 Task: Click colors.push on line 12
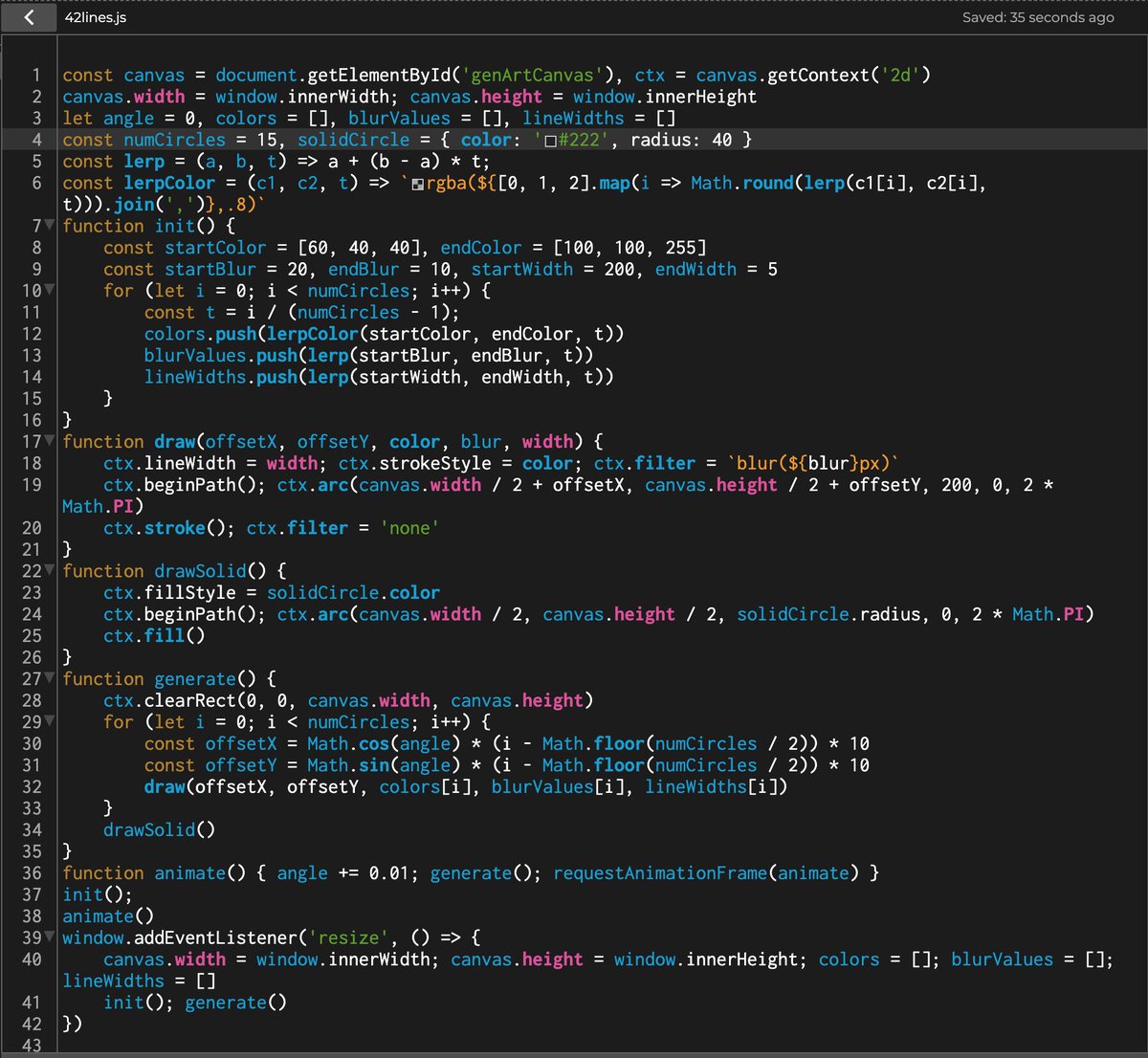[200, 334]
